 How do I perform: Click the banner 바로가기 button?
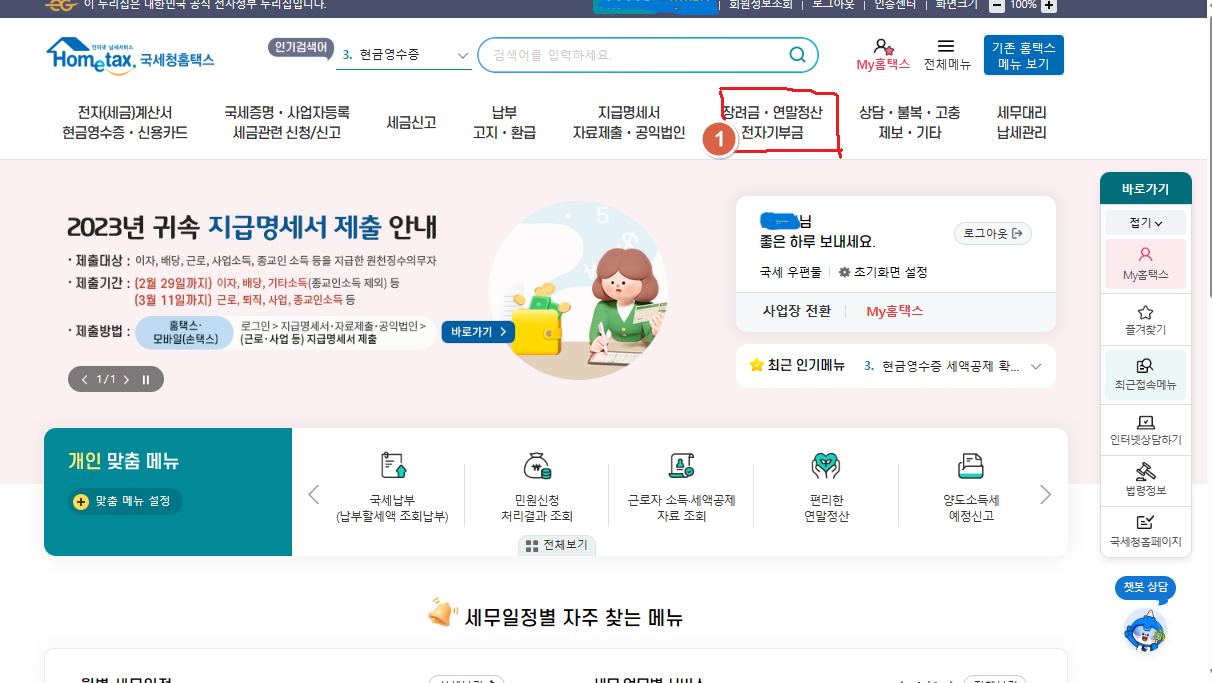pos(478,331)
